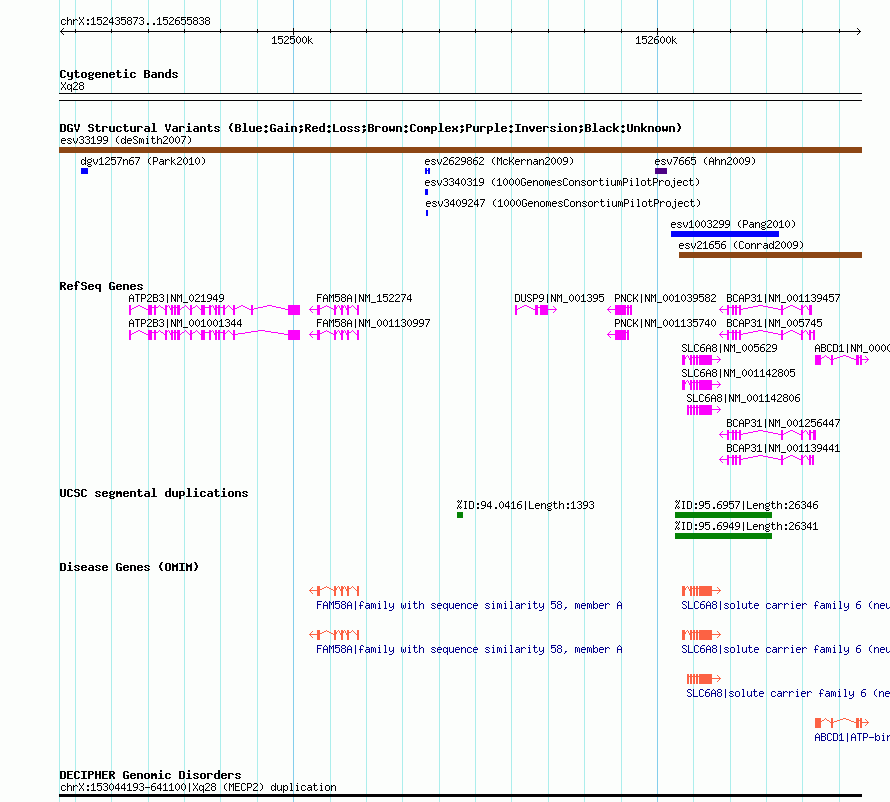The image size is (890, 802).
Task: Open the third SLC6A8 solute carrier link
Action: (x=788, y=693)
